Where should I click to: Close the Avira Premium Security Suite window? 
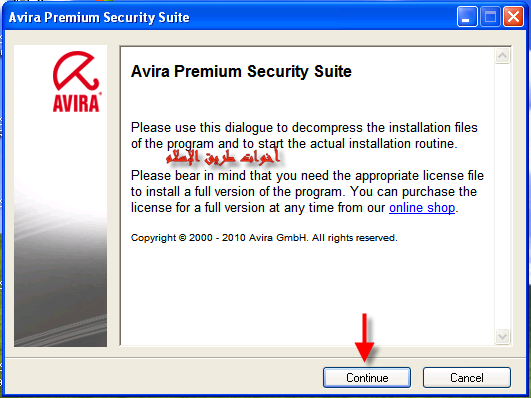pyautogui.click(x=513, y=17)
